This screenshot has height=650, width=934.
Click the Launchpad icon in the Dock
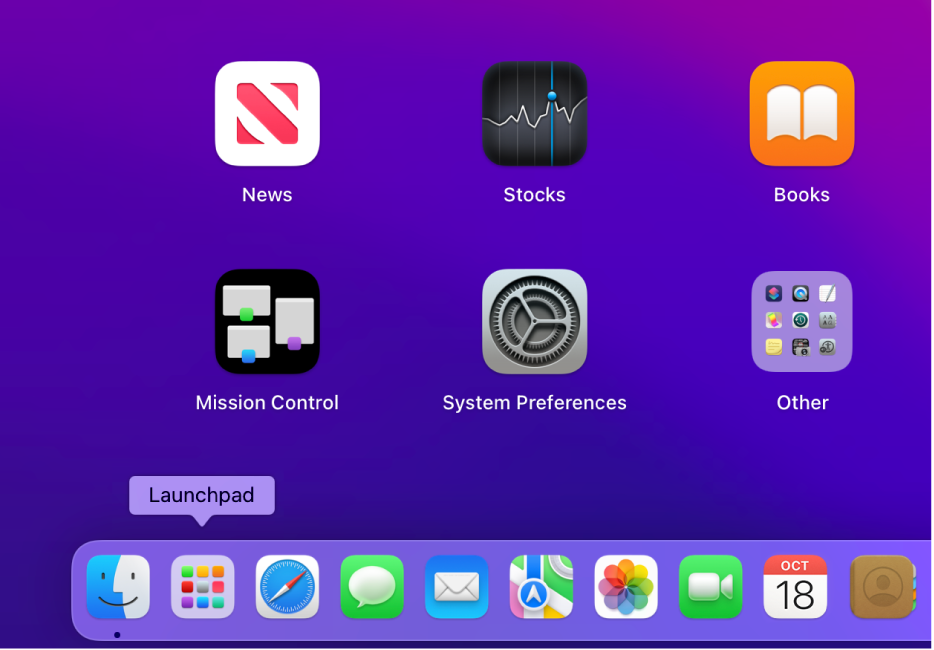pos(203,587)
